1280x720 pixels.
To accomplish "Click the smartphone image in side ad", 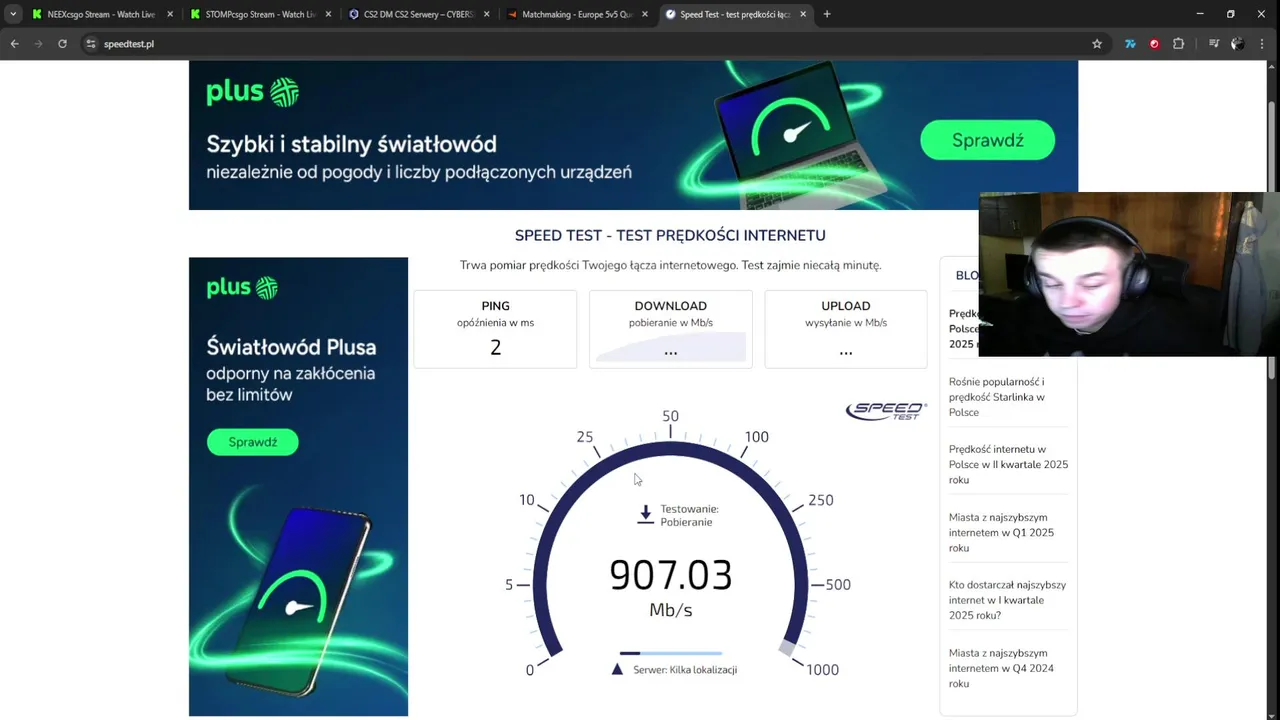I will 298,600.
